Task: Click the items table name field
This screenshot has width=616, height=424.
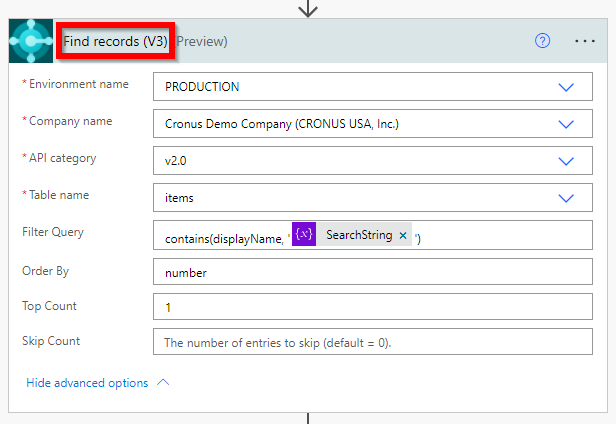Action: coord(373,198)
